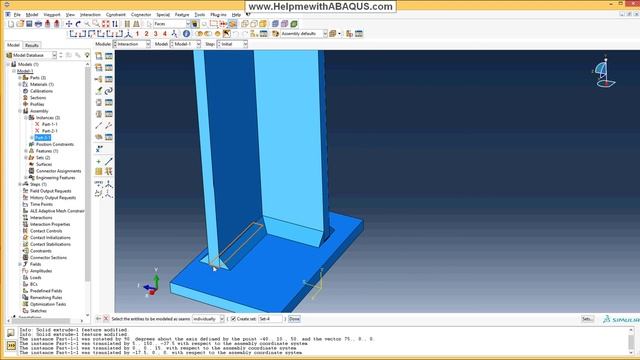Viewport: 640px width, 360px height.
Task: Open the File menu
Action: point(17,15)
